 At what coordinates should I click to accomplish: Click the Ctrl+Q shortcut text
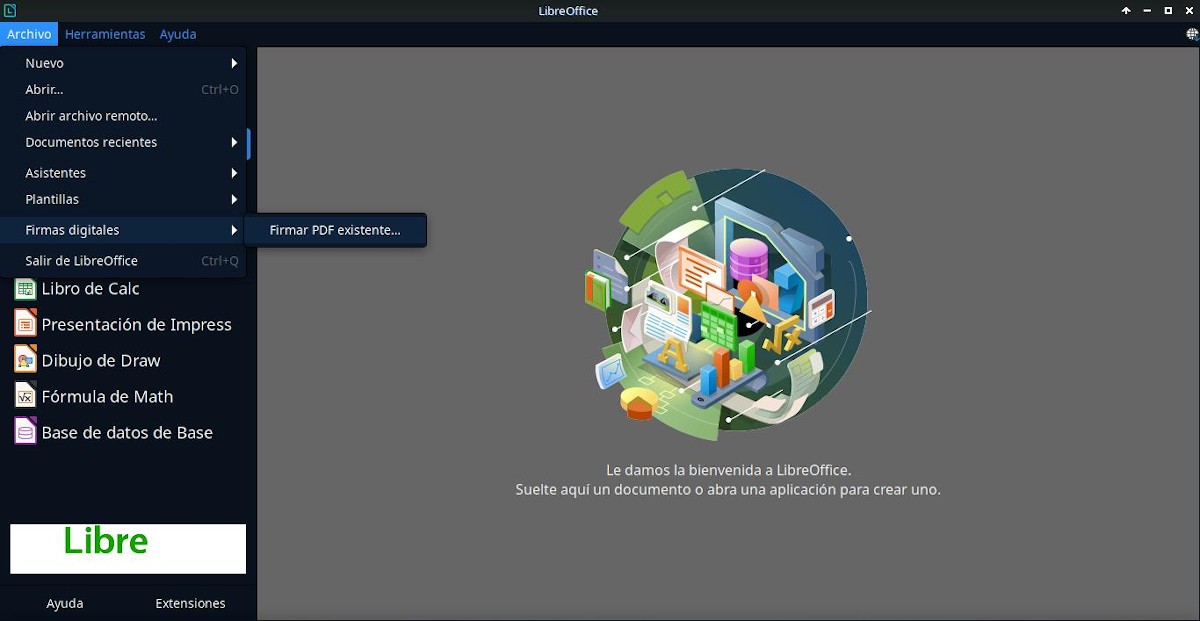220,260
